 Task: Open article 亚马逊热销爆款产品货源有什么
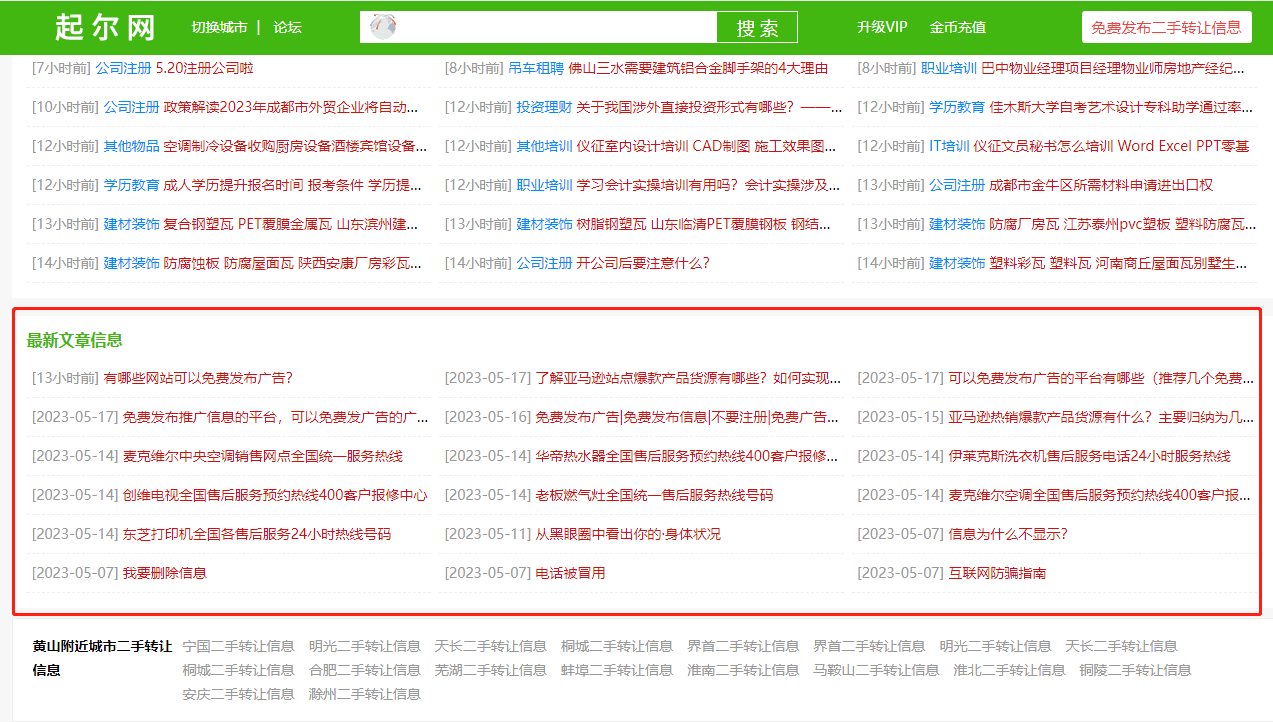[x=1101, y=417]
